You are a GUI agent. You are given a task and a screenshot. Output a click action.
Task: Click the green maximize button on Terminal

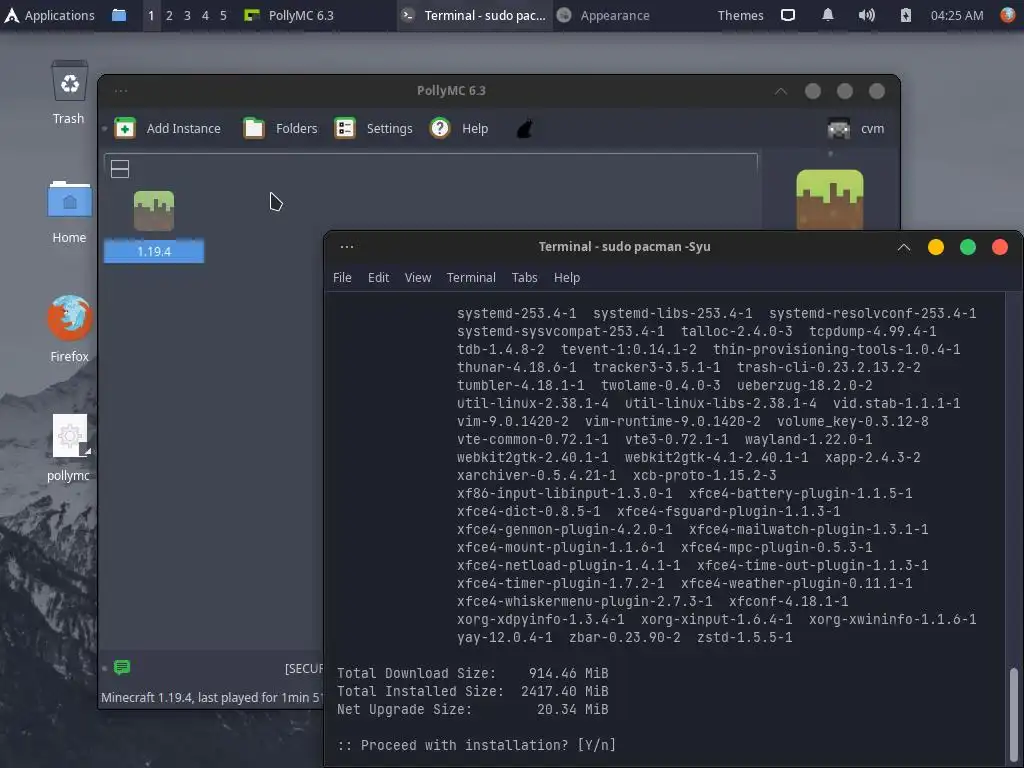[968, 247]
